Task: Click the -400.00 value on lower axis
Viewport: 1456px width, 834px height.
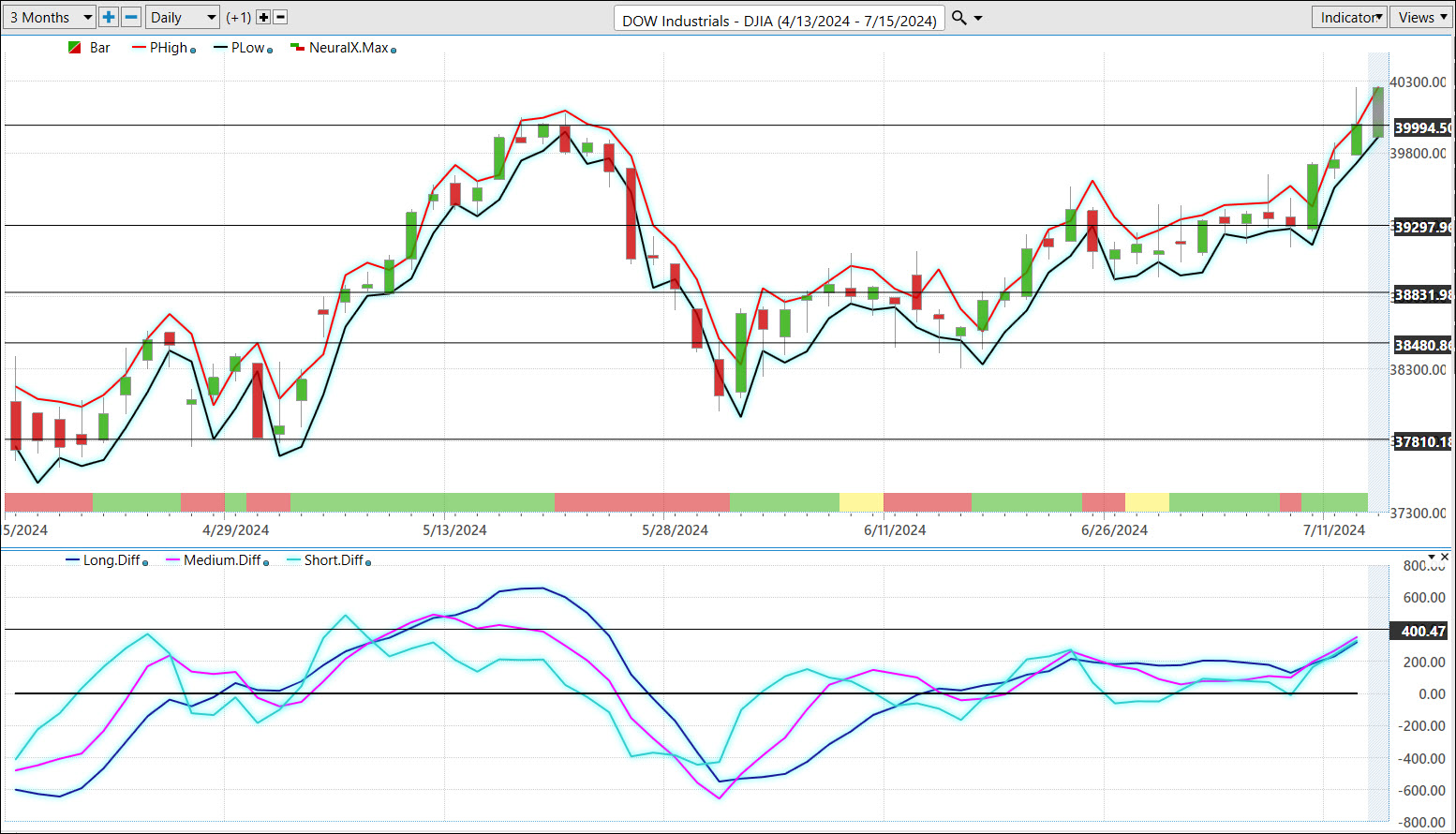Action: (x=1421, y=758)
